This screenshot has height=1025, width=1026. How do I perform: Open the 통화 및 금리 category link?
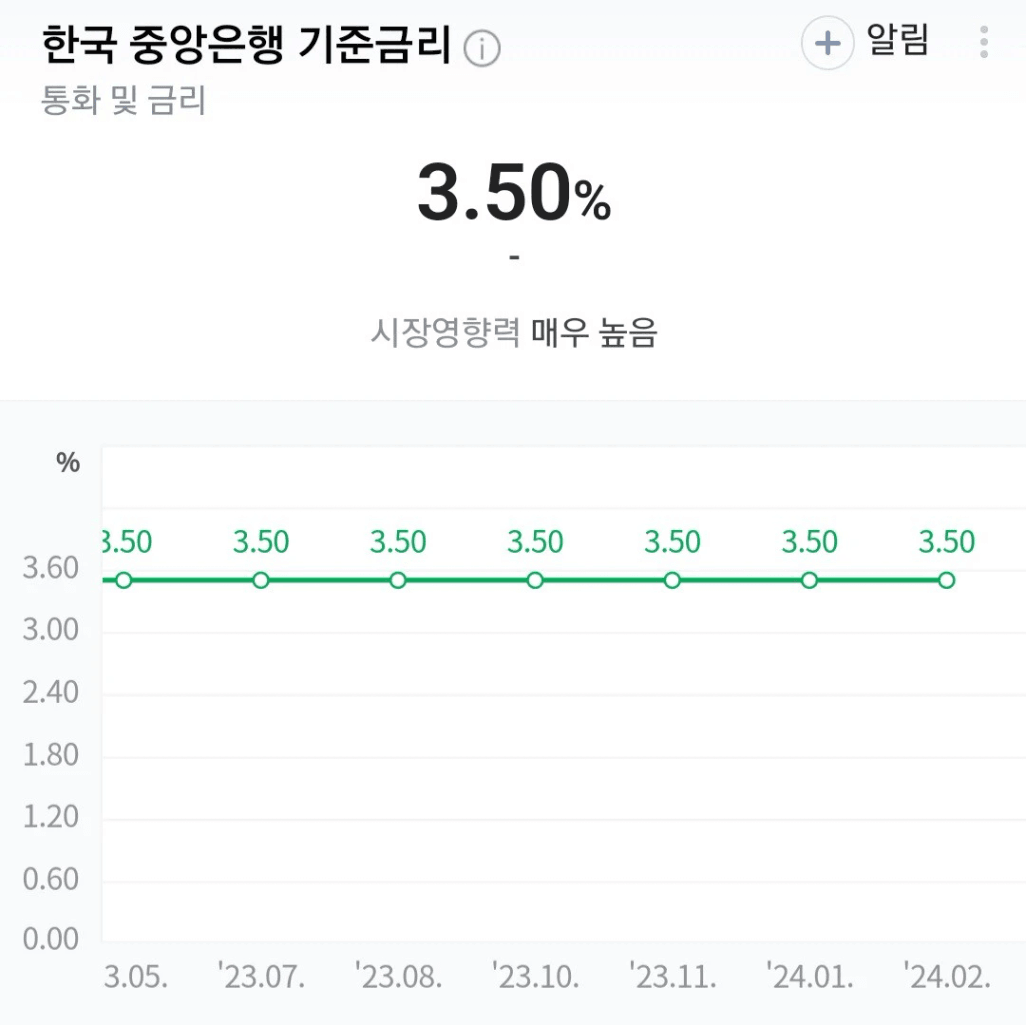[124, 101]
